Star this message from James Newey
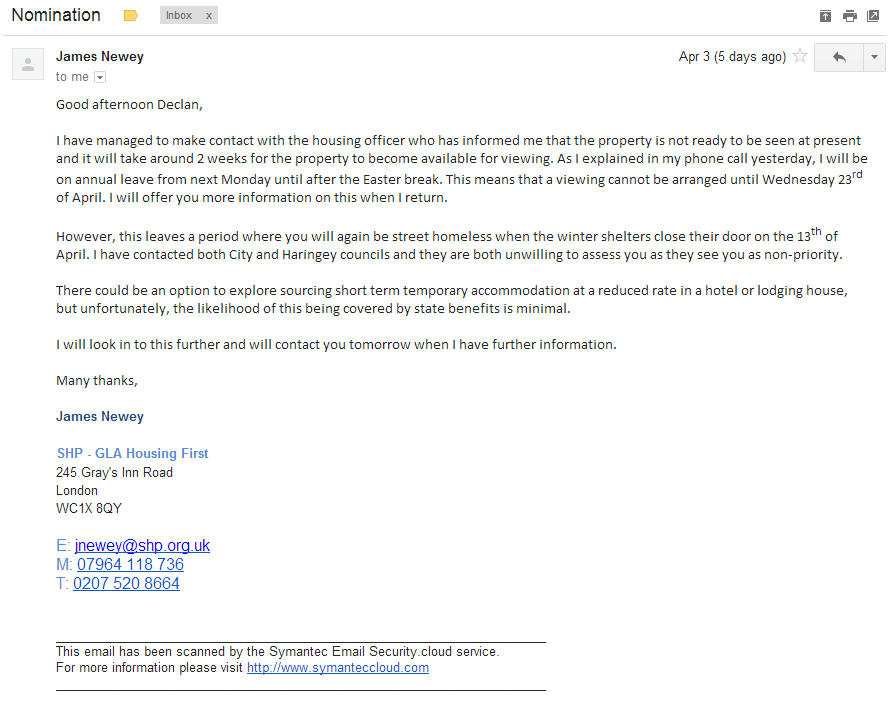The width and height of the screenshot is (891, 703). coord(800,56)
